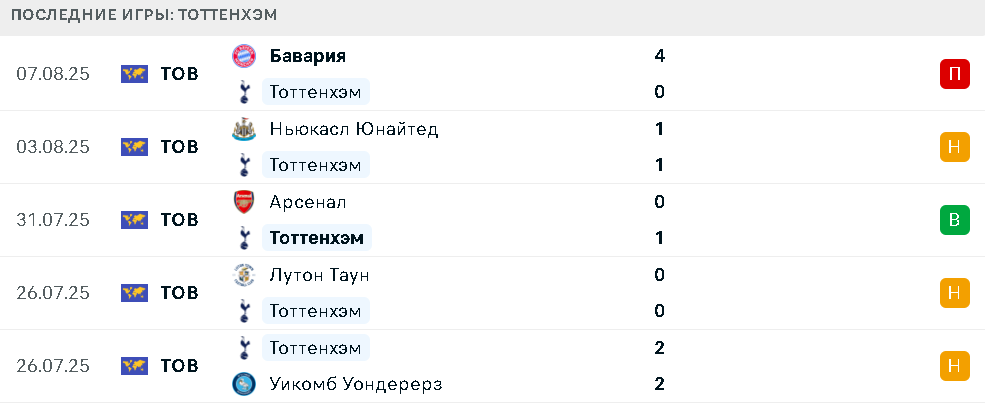Select the bold Тоттенхэм winner label
The width and height of the screenshot is (985, 410).
317,238
